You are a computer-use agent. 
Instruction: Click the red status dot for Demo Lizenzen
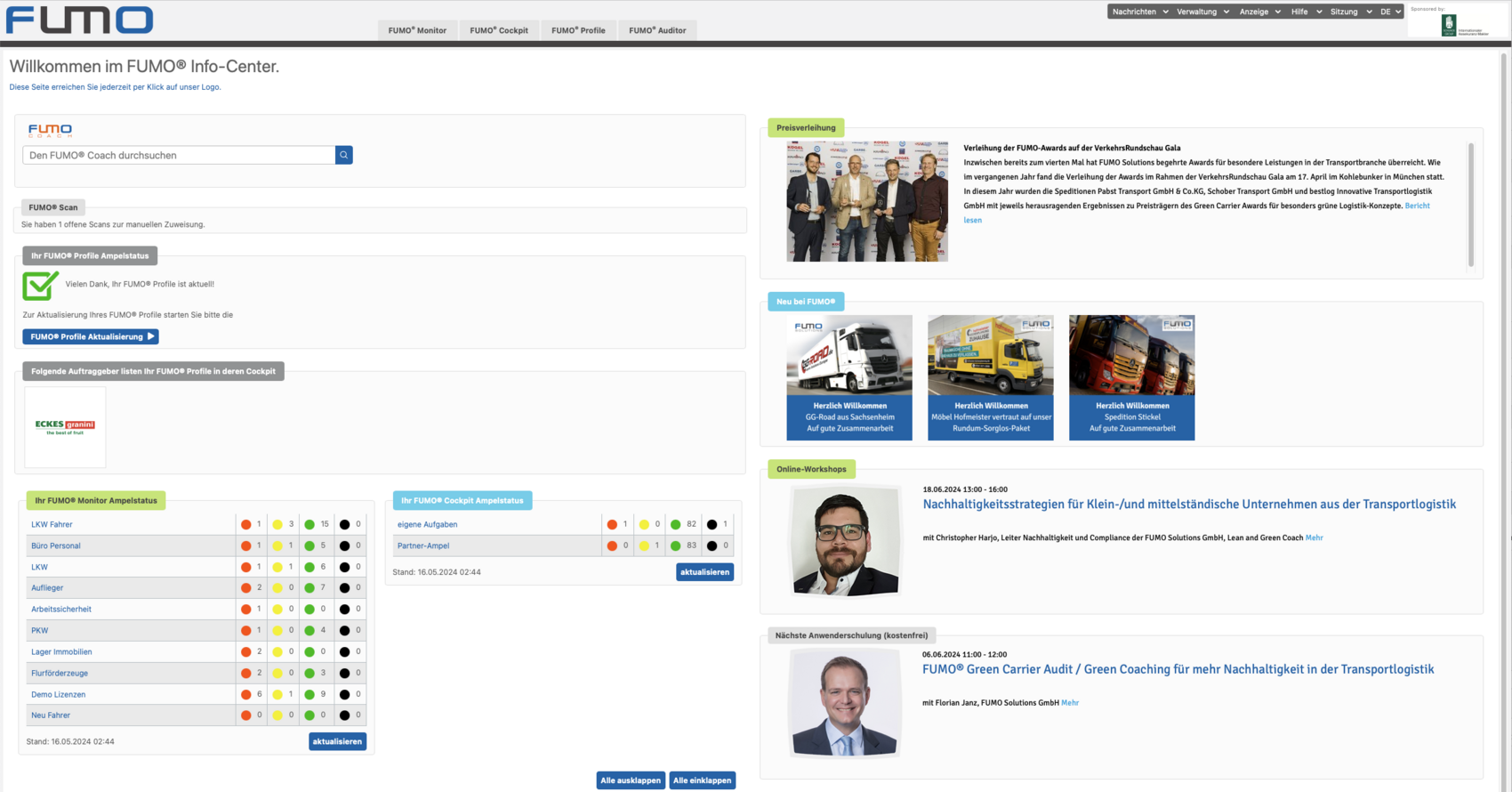246,694
